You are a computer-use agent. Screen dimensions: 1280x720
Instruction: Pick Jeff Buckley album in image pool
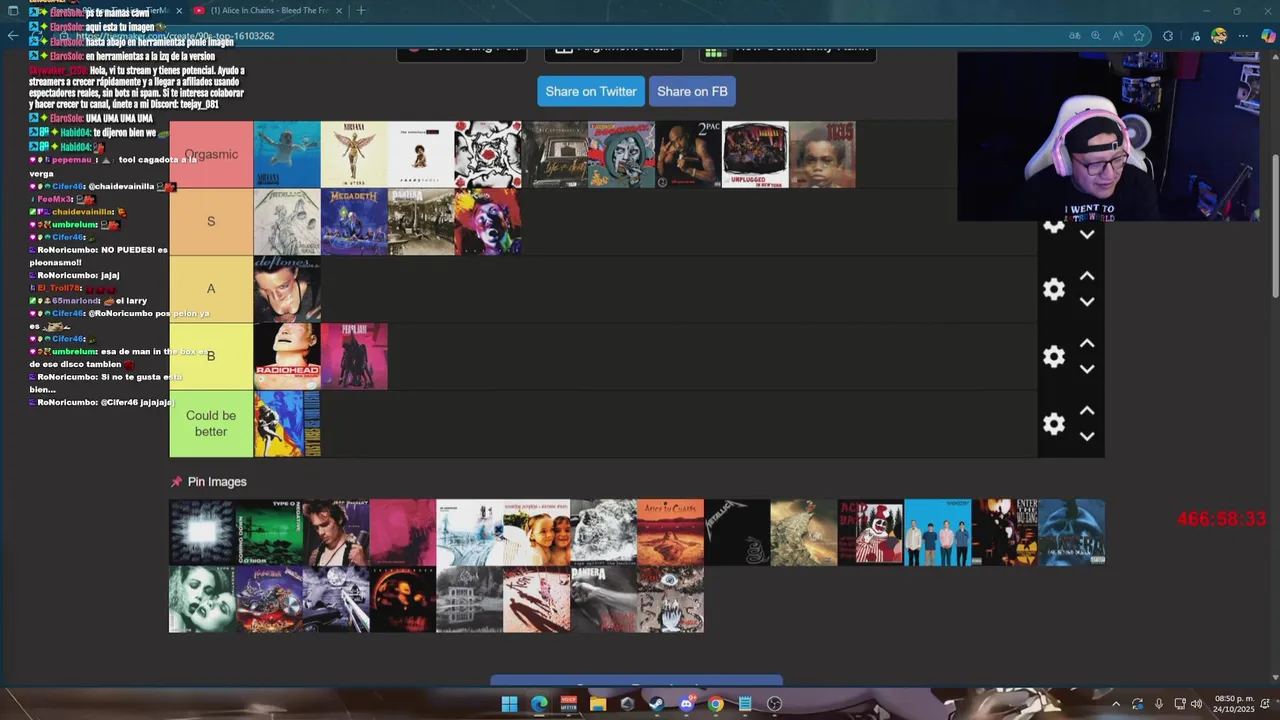point(336,533)
